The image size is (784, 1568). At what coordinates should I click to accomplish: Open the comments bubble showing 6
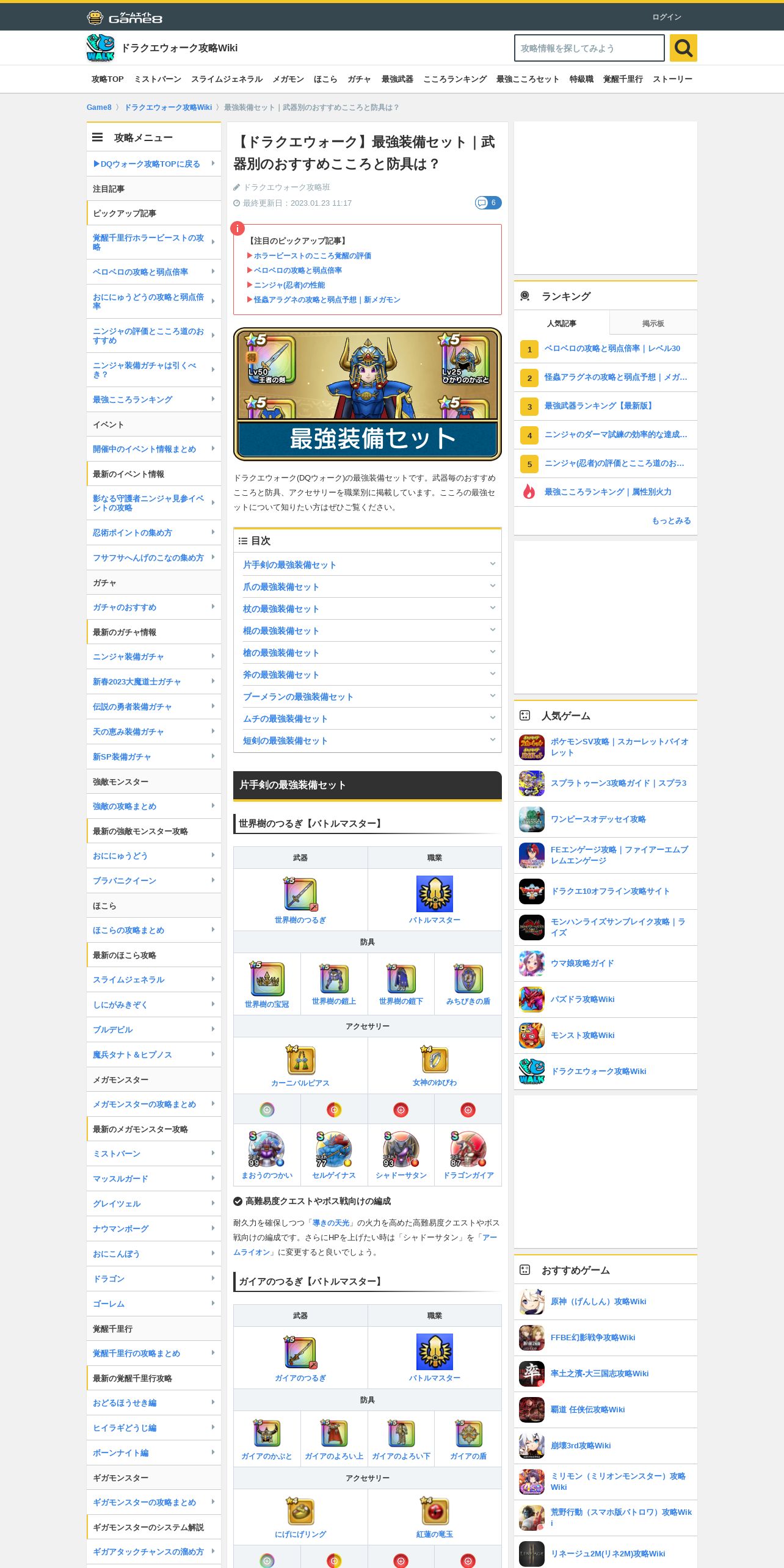[x=488, y=203]
